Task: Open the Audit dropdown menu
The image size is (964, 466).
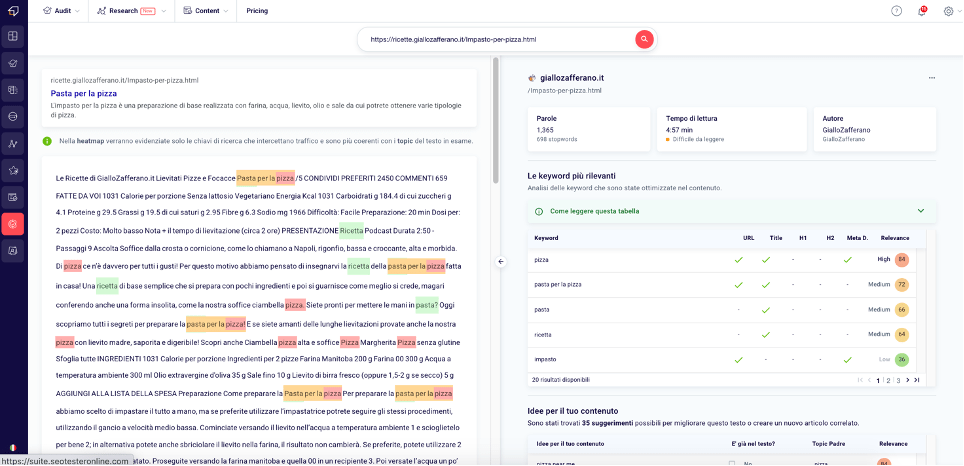Action: [61, 11]
